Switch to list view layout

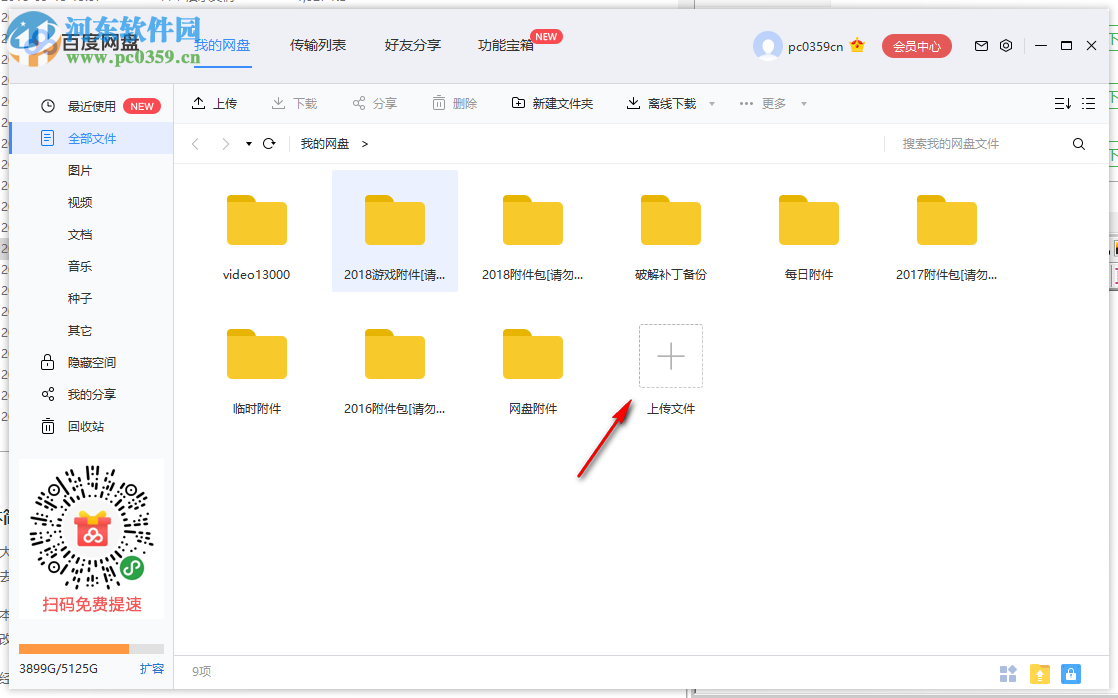click(x=1089, y=103)
